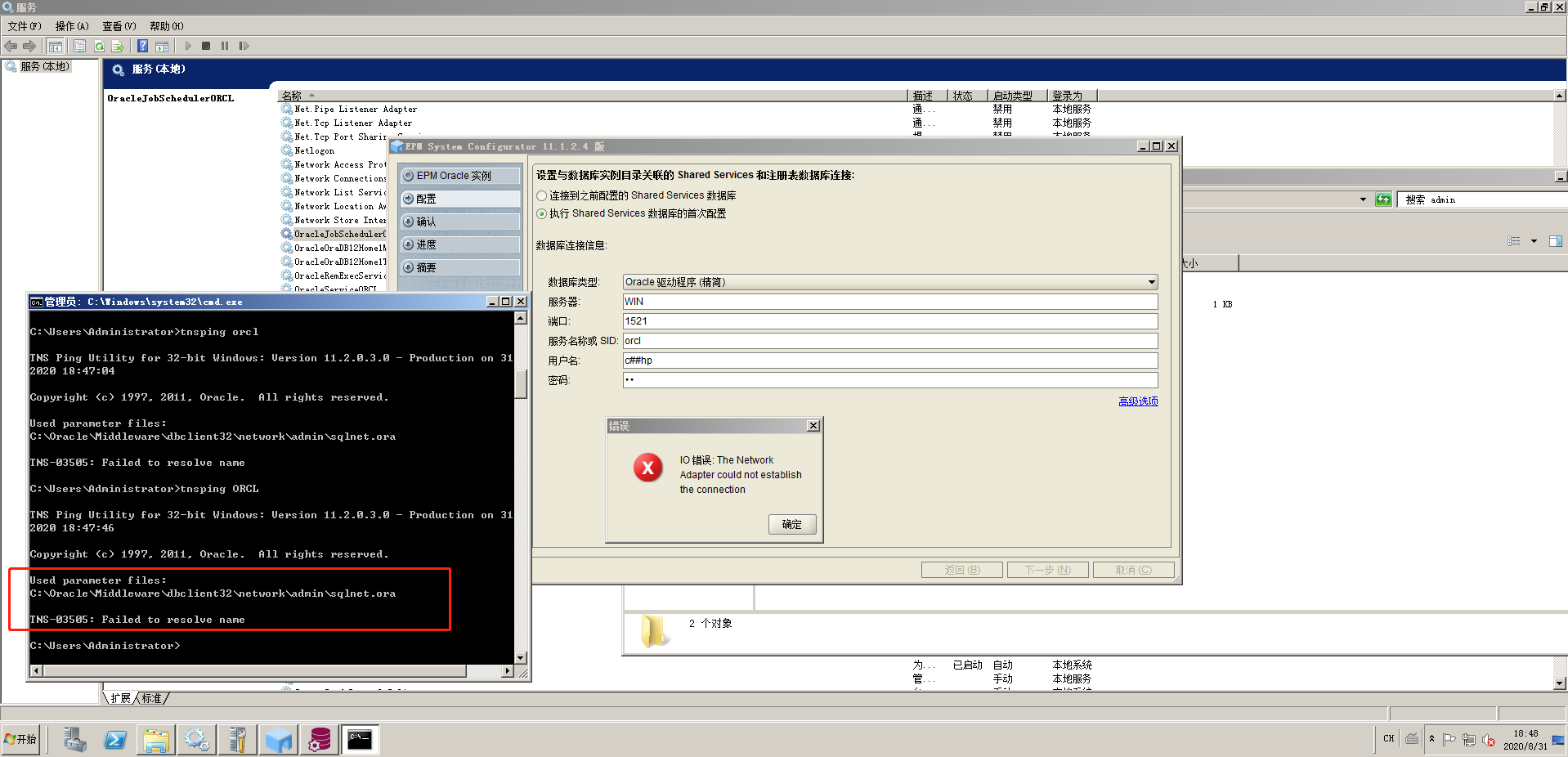Open the services console Help

click(142, 46)
